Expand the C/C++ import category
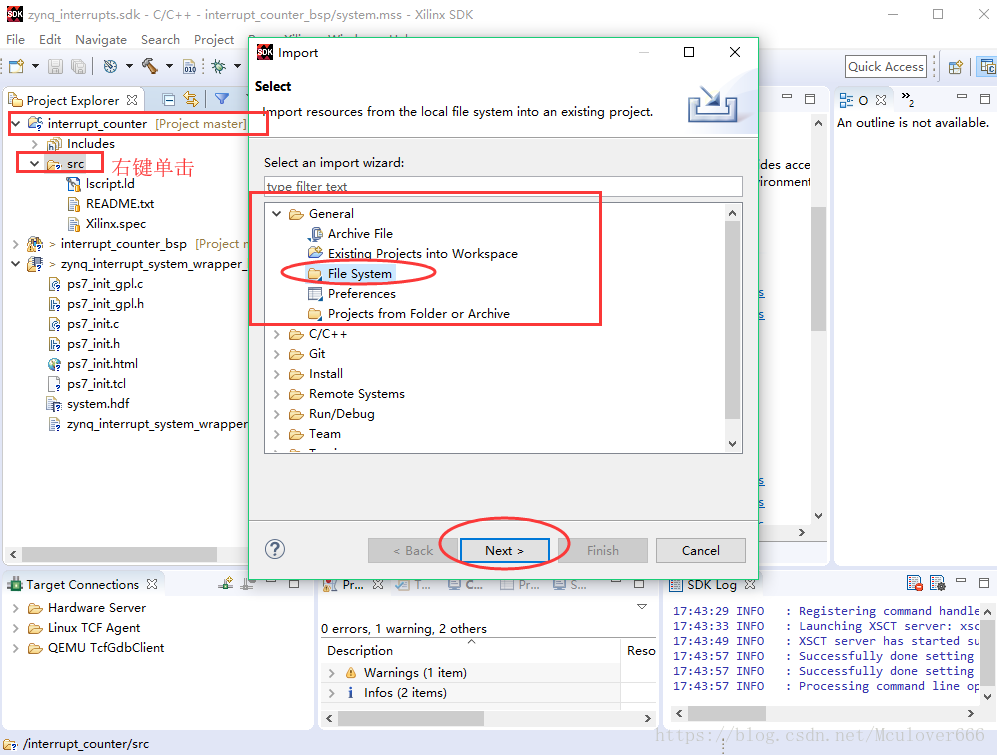The width and height of the screenshot is (997, 755). pos(277,334)
